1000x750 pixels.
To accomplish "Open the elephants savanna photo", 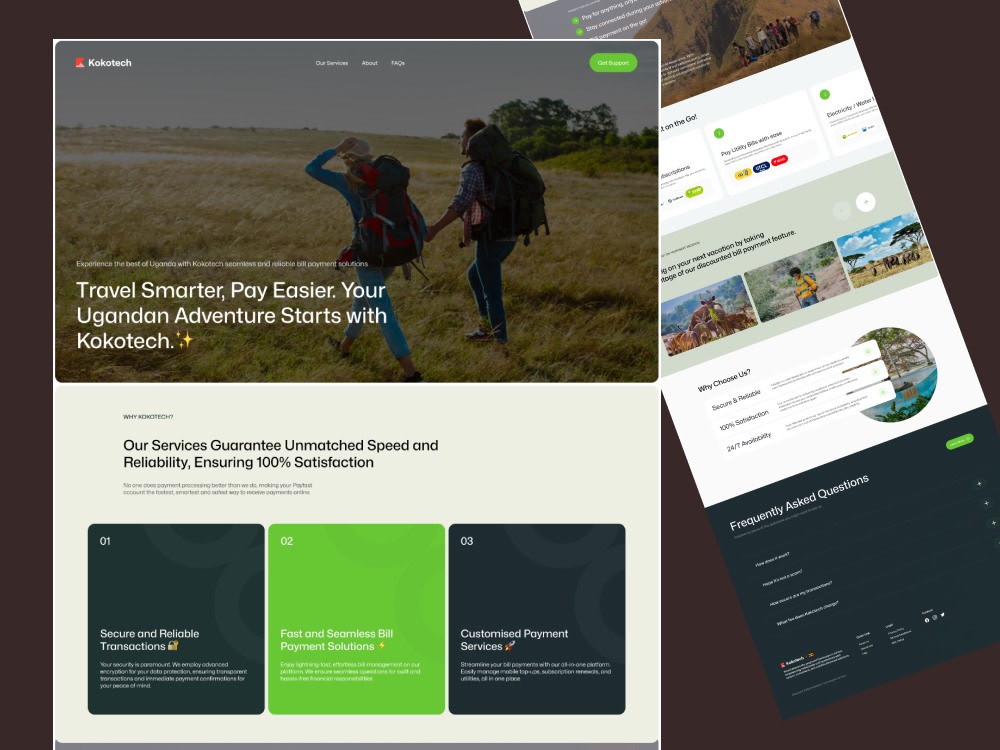I will click(885, 250).
